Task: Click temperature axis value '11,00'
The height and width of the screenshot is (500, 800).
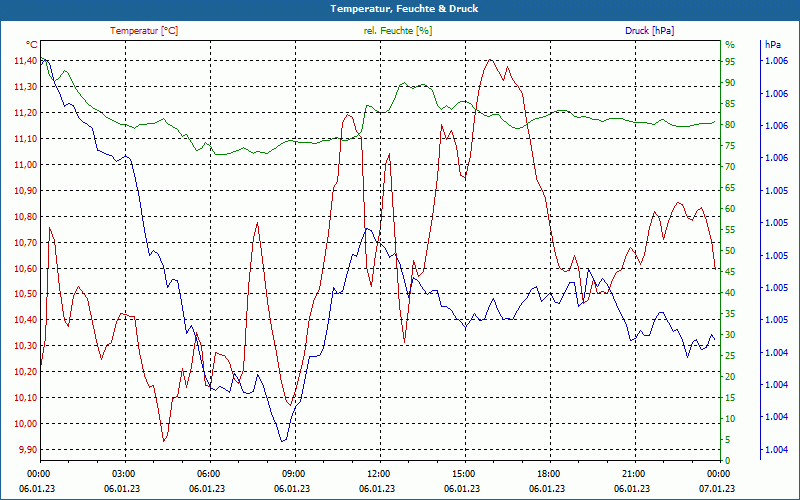Action: [x=25, y=165]
